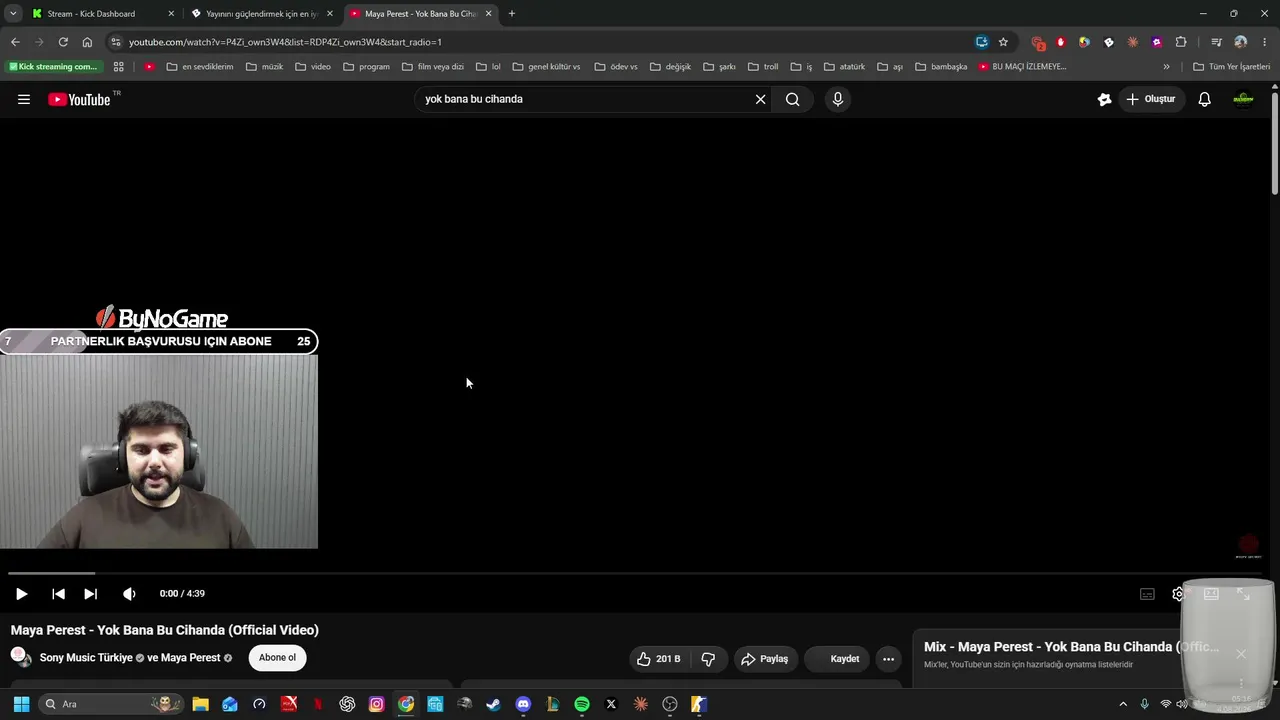
Task: Open the Kick streaming bookmark
Action: [x=54, y=67]
